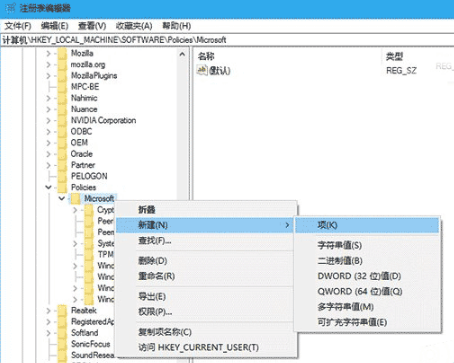Image resolution: width=454 pixels, height=363 pixels.
Task: Collapse the Microsoft tree node
Action: (x=62, y=199)
